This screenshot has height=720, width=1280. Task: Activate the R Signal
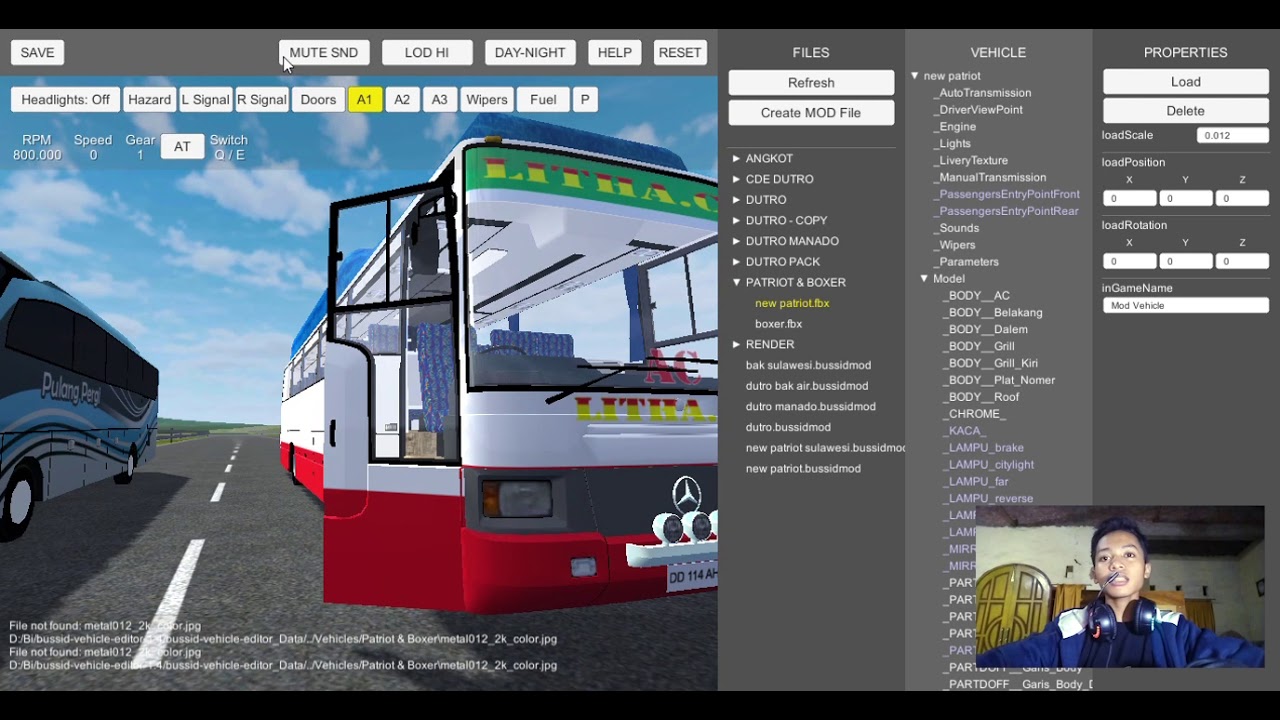pyautogui.click(x=262, y=100)
